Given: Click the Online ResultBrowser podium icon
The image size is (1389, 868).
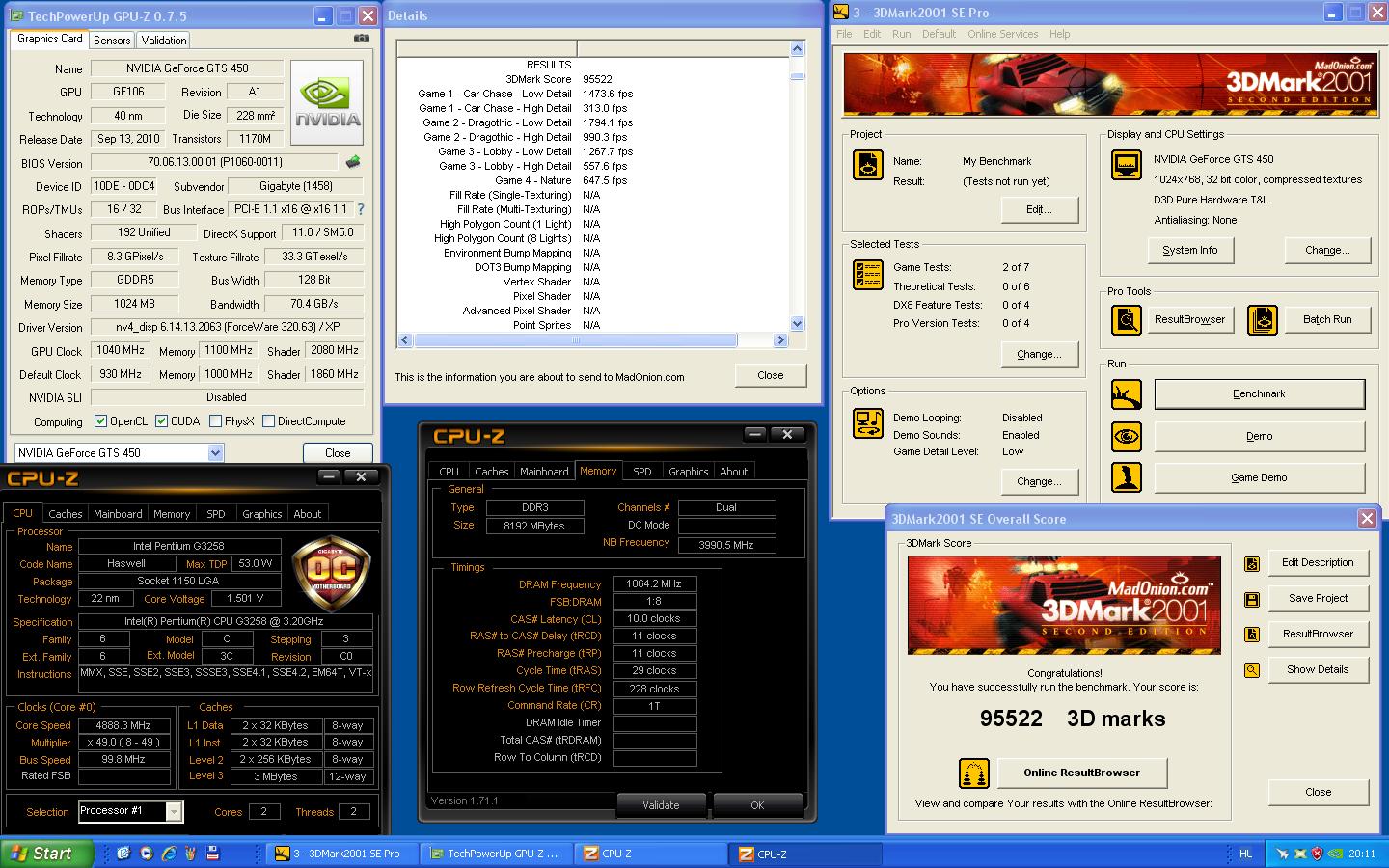Looking at the screenshot, I should (974, 773).
